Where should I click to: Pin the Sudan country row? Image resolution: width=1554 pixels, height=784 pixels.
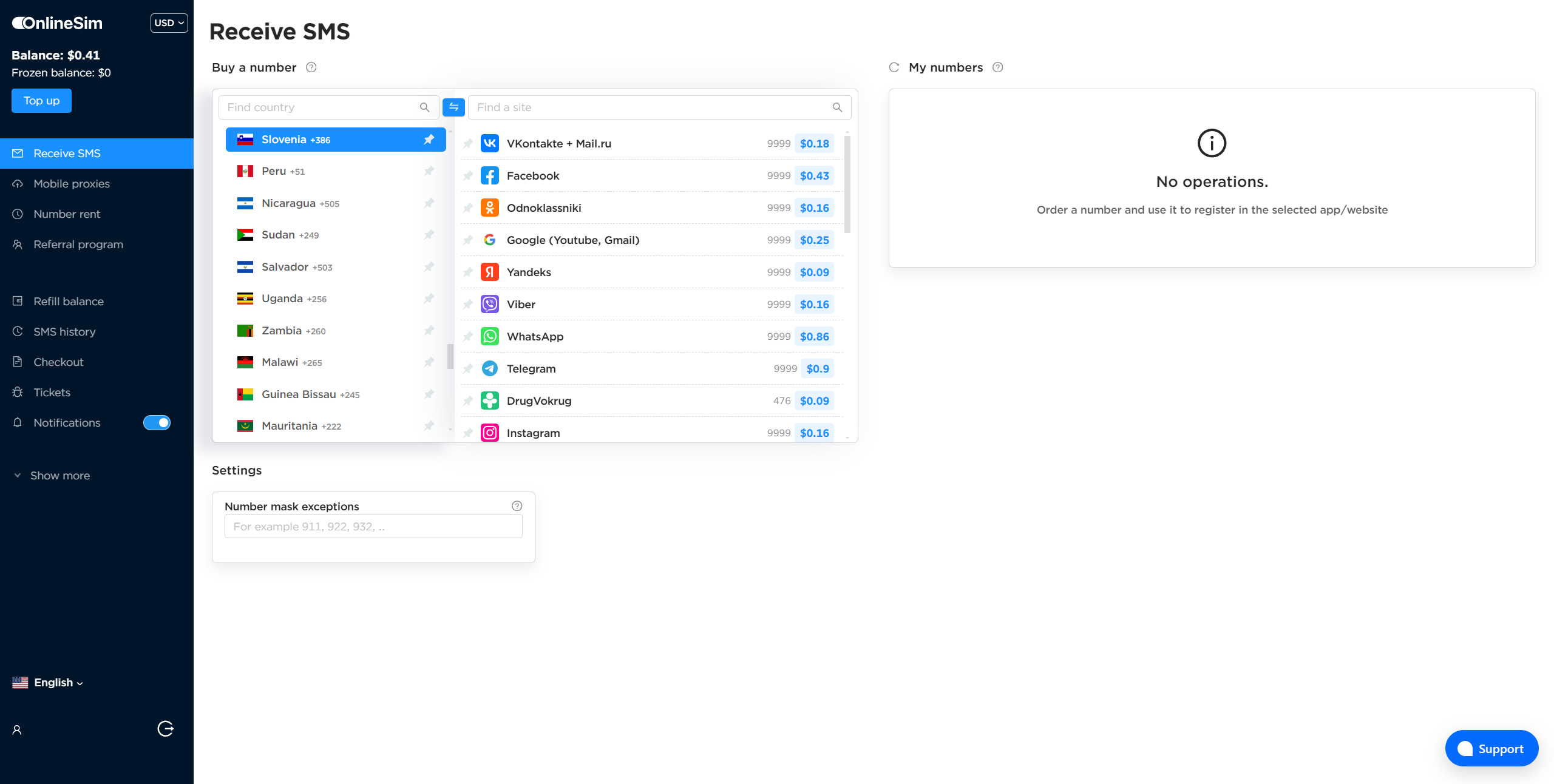tap(429, 235)
